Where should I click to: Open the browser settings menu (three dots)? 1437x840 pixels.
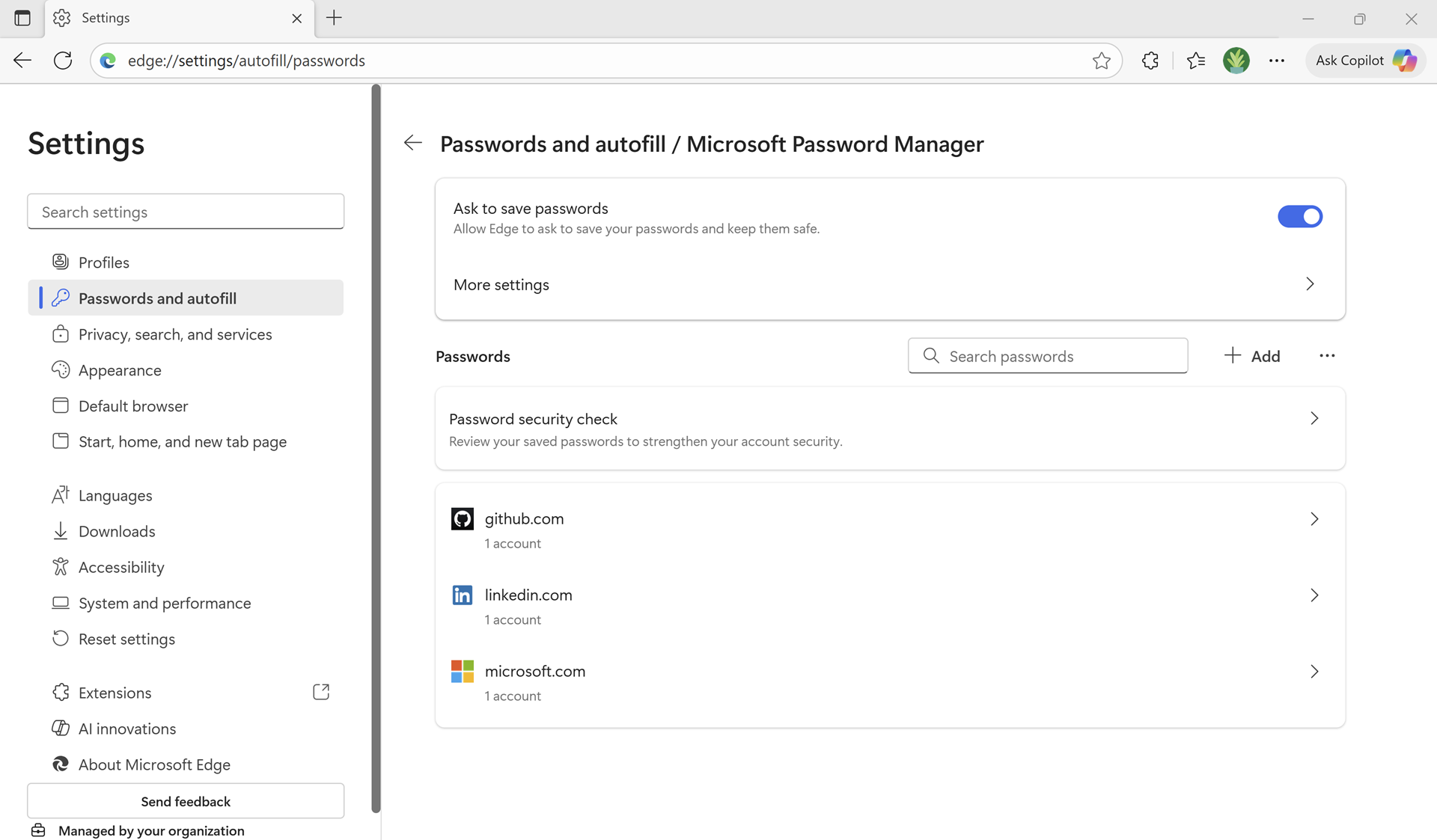(1277, 61)
